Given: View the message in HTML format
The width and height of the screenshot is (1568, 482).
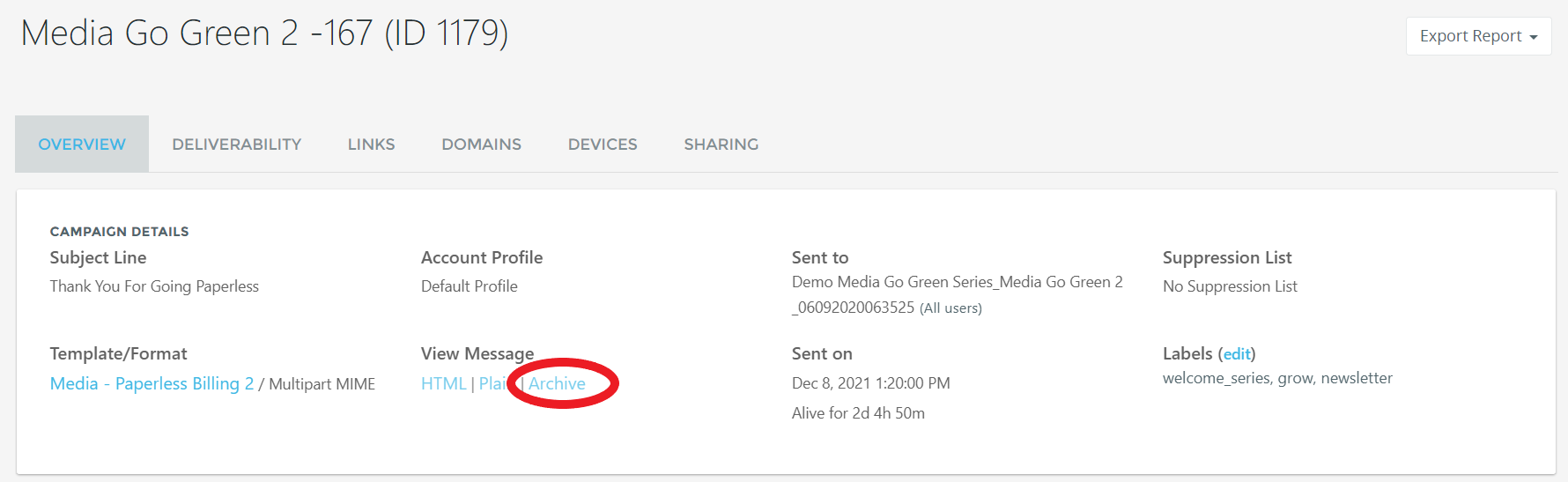Looking at the screenshot, I should click(443, 384).
